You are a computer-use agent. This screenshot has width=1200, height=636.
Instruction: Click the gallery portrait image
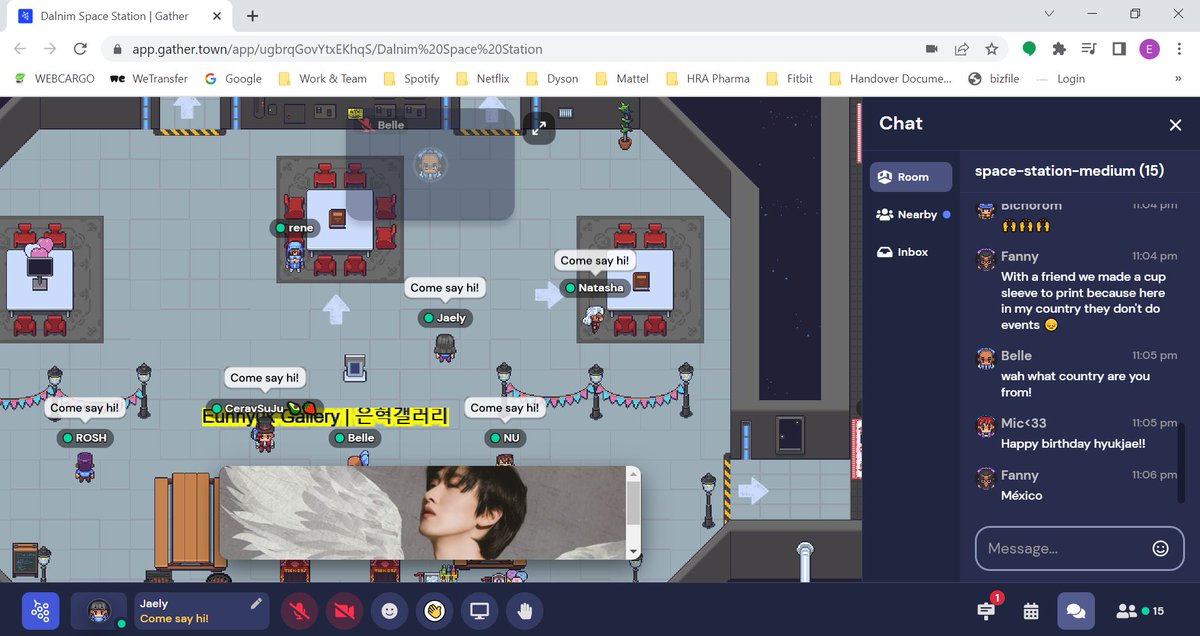pyautogui.click(x=422, y=513)
